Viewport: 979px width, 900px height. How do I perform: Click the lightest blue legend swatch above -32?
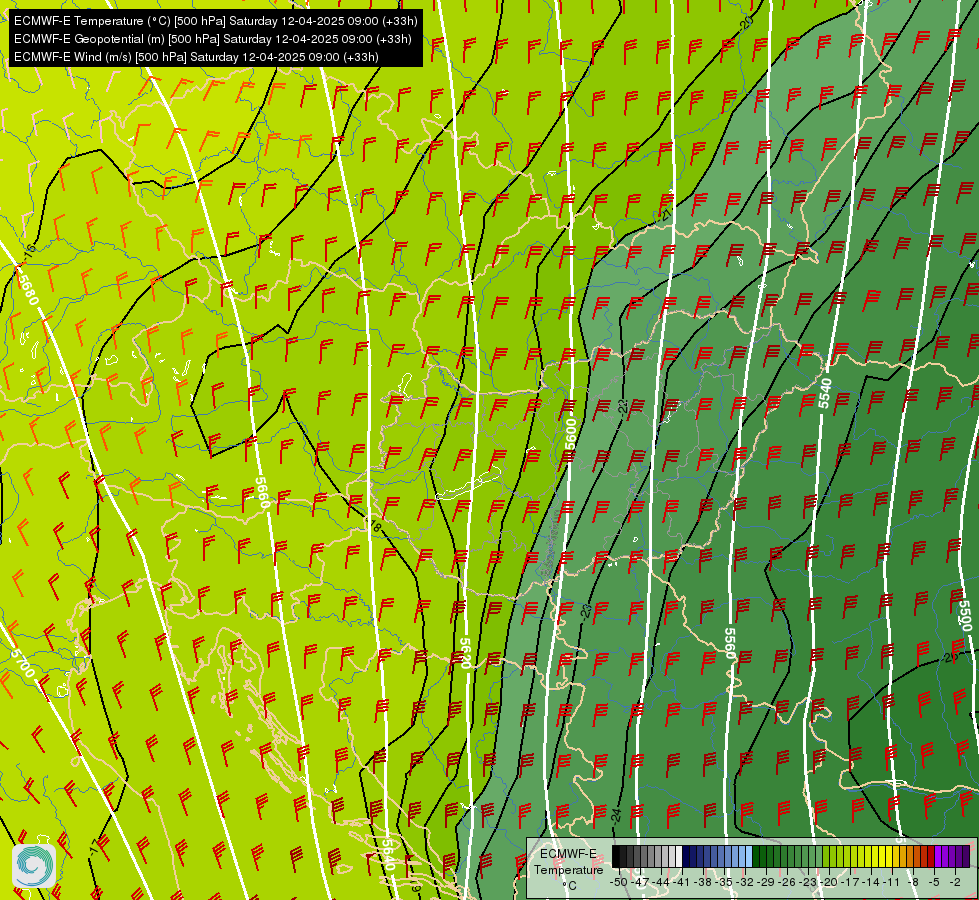pyautogui.click(x=749, y=856)
